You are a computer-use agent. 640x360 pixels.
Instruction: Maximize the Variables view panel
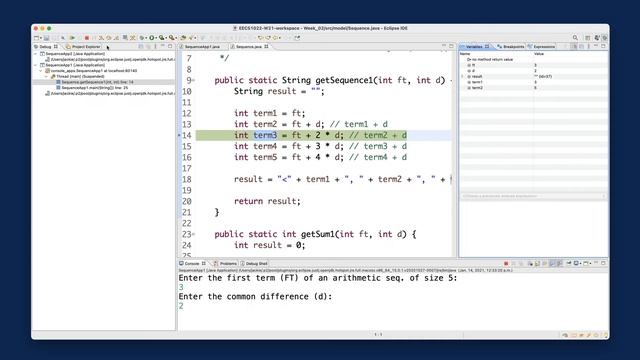coord(603,46)
